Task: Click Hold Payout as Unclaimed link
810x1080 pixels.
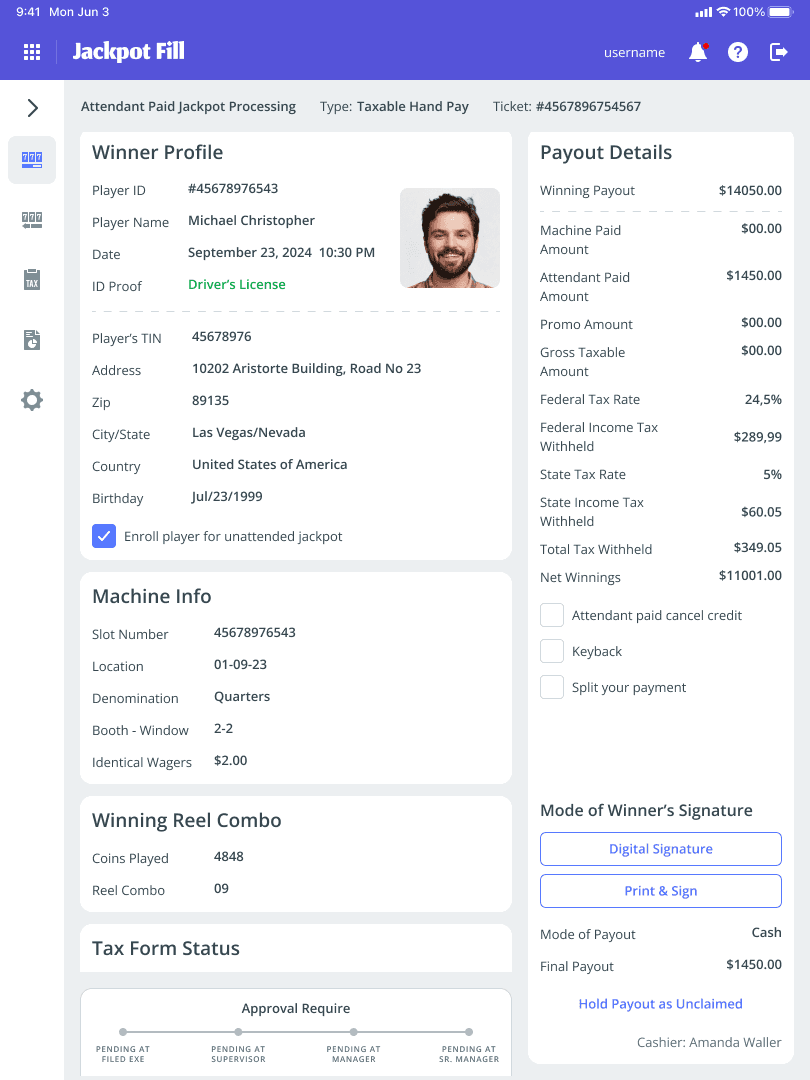Action: 660,1004
